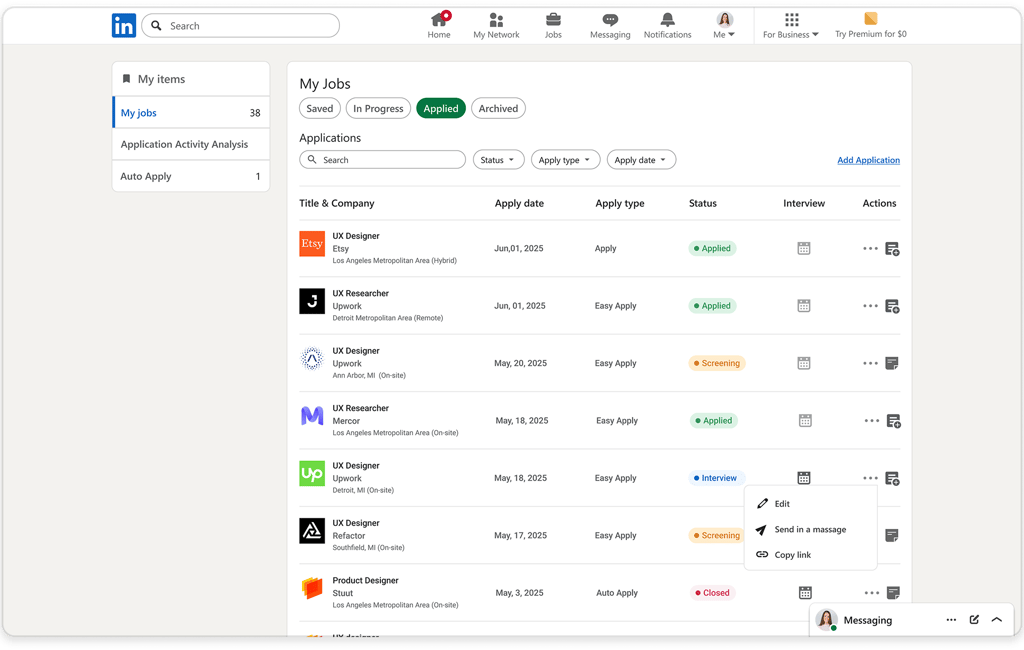Open interview calendar for Stuut Product Designer
Image resolution: width=1024 pixels, height=650 pixels.
tap(805, 593)
